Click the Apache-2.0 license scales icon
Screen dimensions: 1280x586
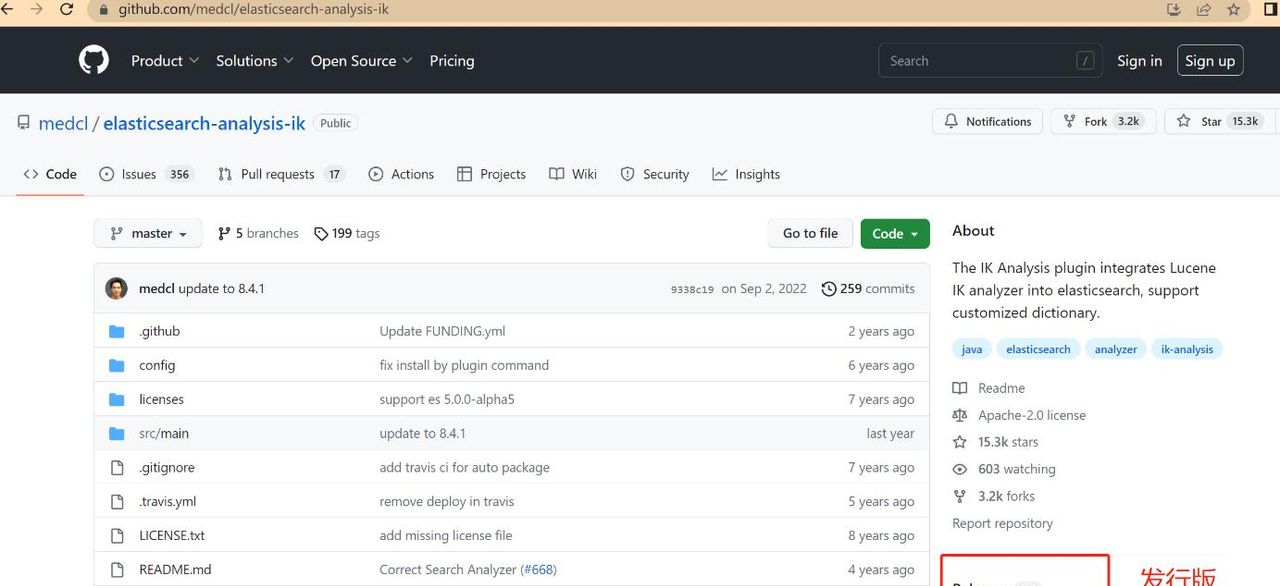(x=960, y=415)
